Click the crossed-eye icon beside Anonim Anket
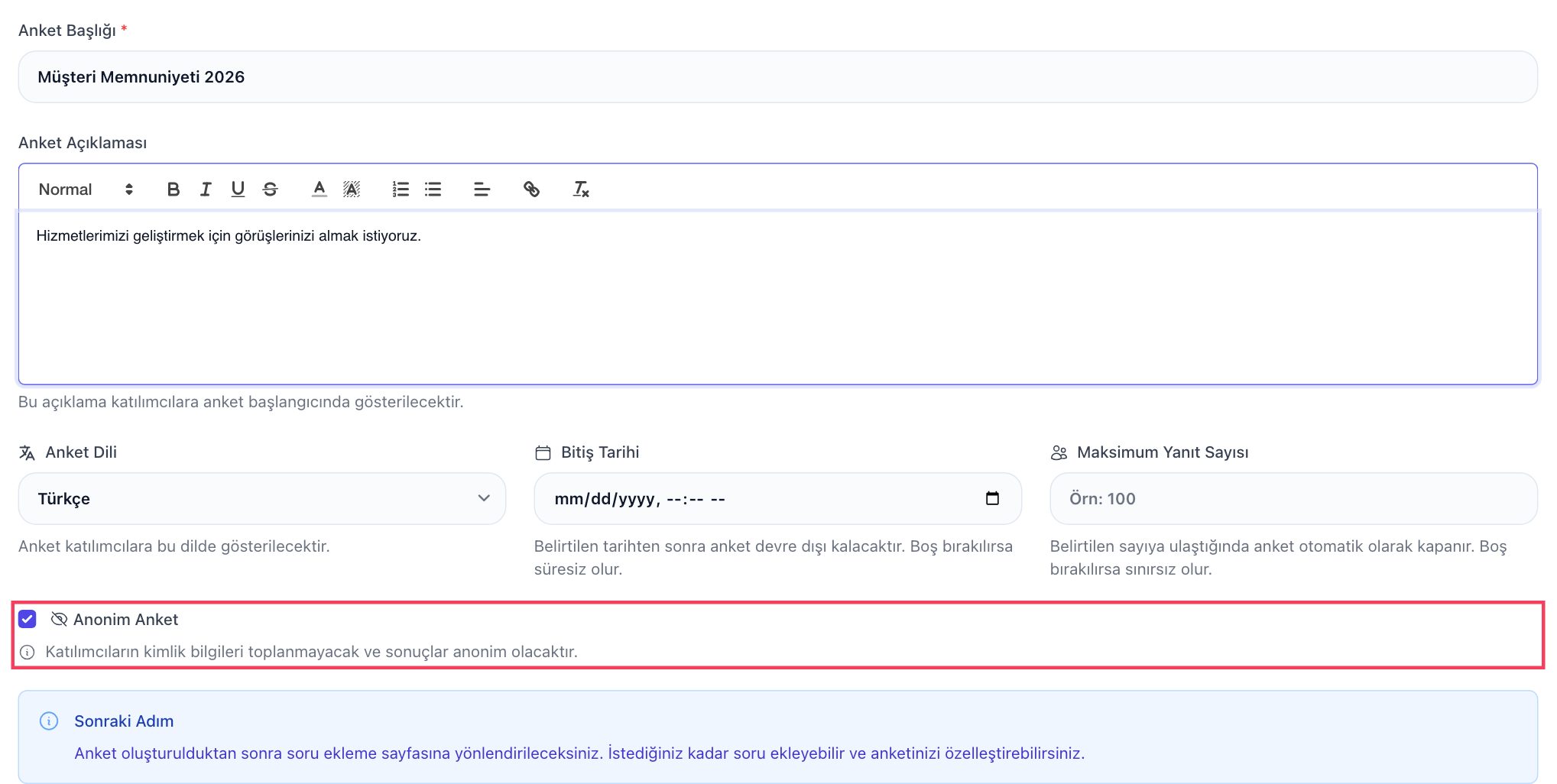 59,619
